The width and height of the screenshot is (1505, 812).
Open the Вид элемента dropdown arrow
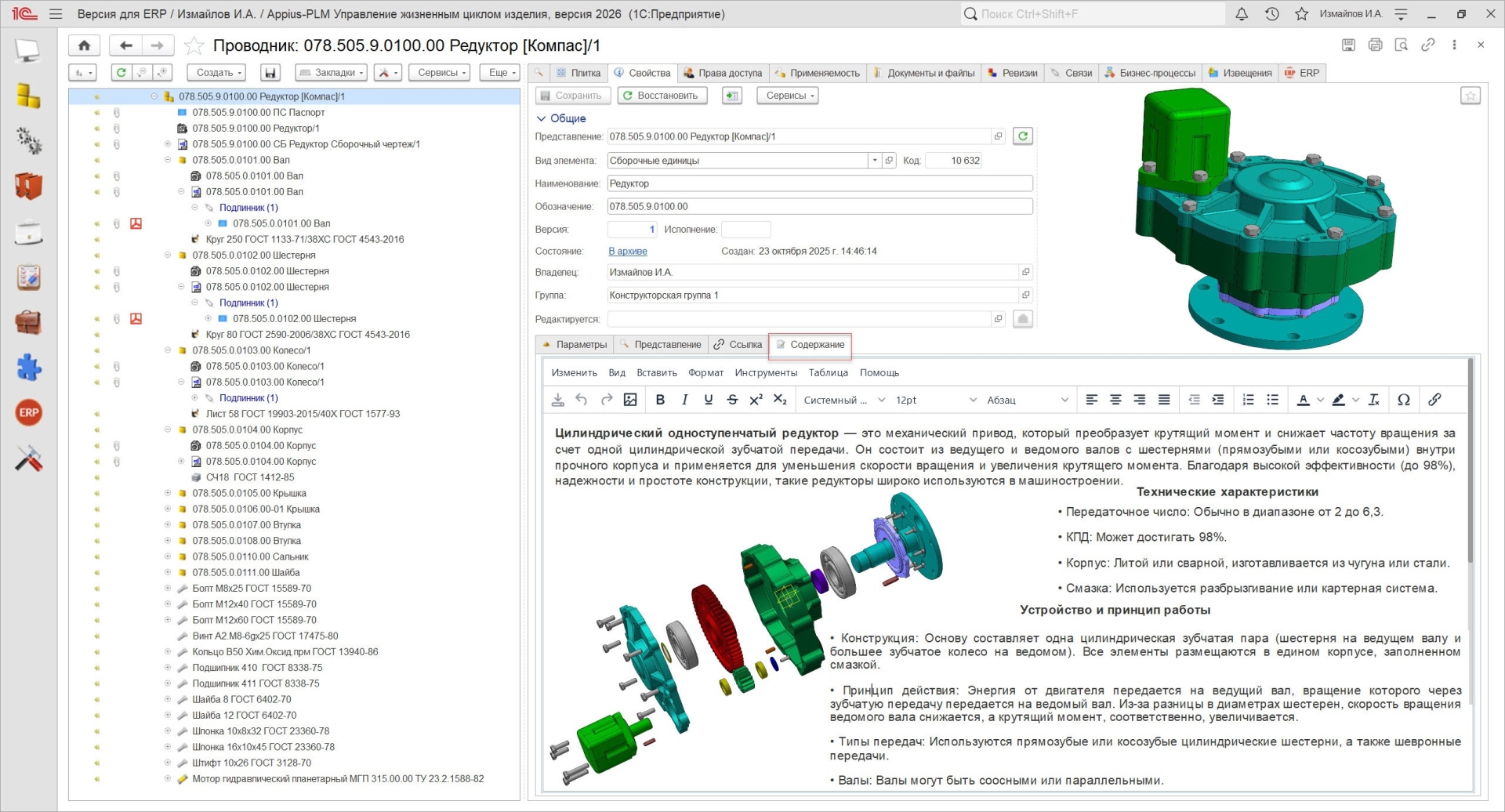(874, 161)
